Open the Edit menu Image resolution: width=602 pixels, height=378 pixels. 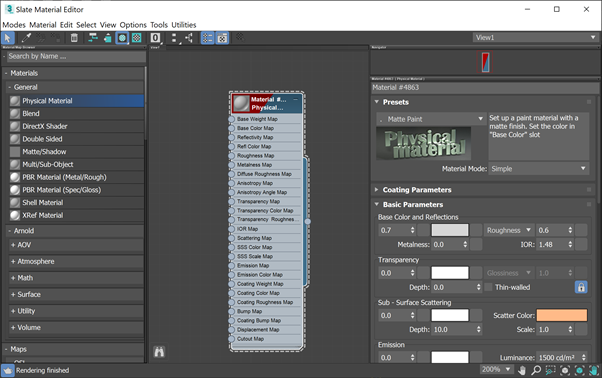(66, 25)
